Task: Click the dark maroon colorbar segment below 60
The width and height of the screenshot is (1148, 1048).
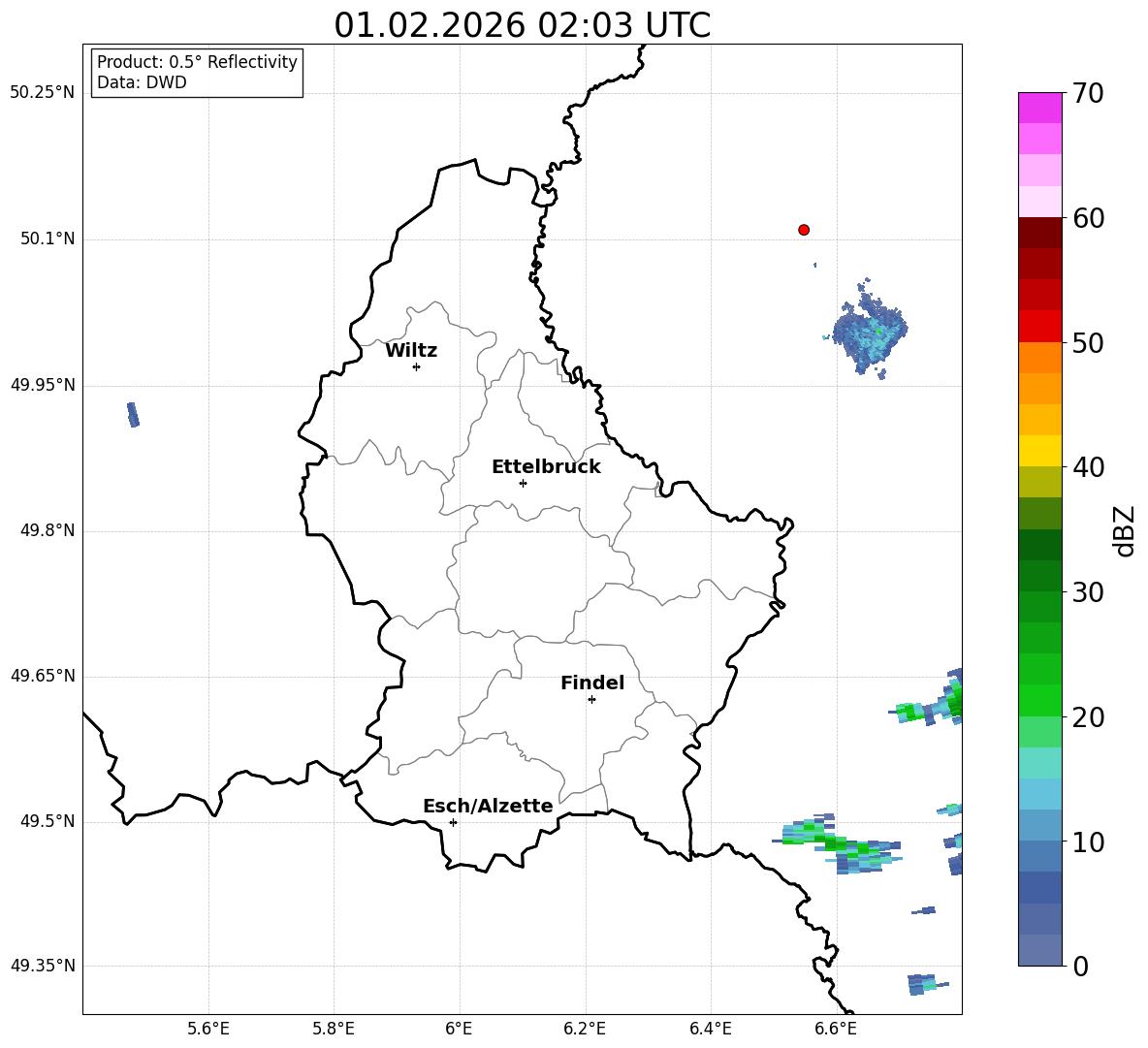Action: click(1039, 233)
